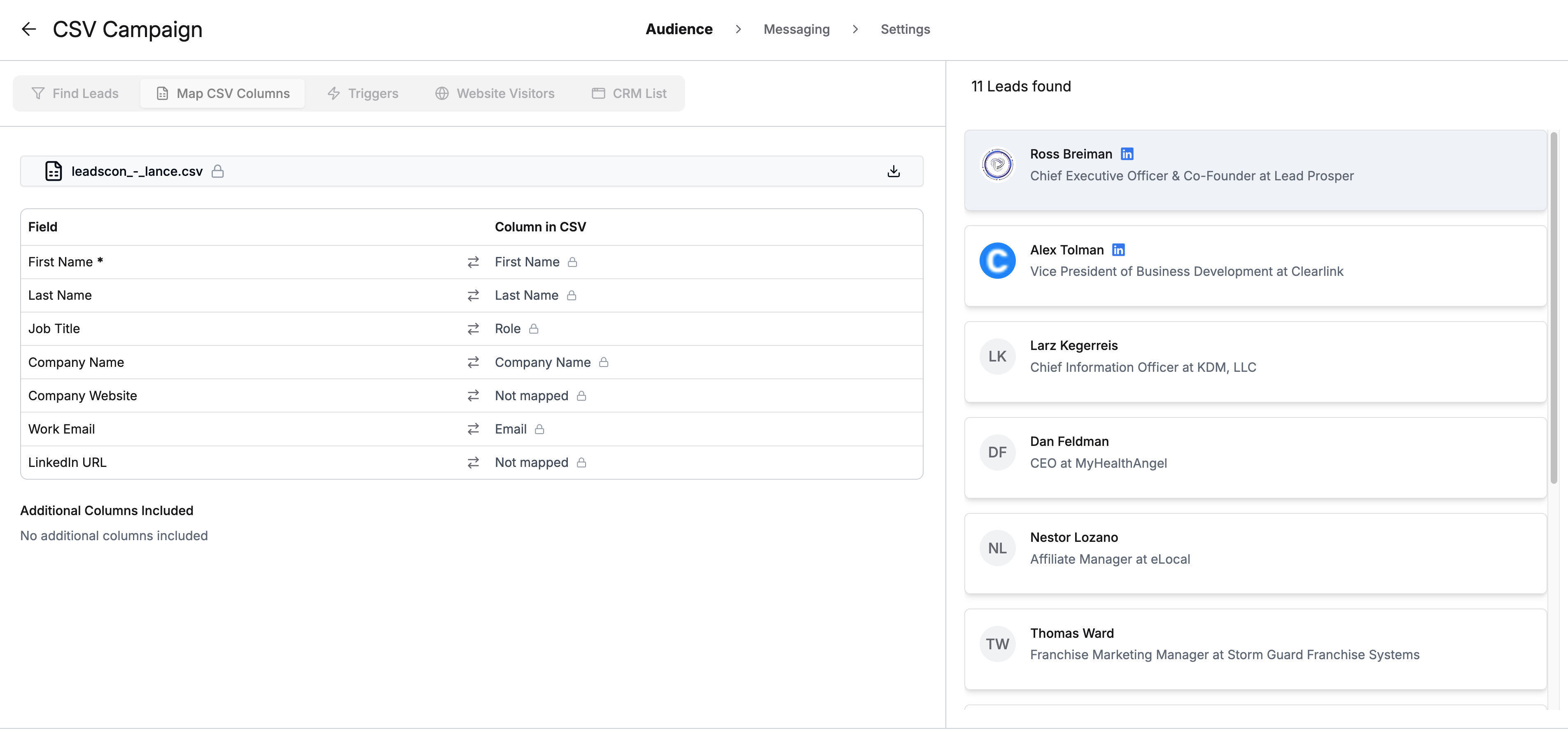Click the leadscon_-_lance.csv file name
The width and height of the screenshot is (1568, 737).
pos(137,172)
